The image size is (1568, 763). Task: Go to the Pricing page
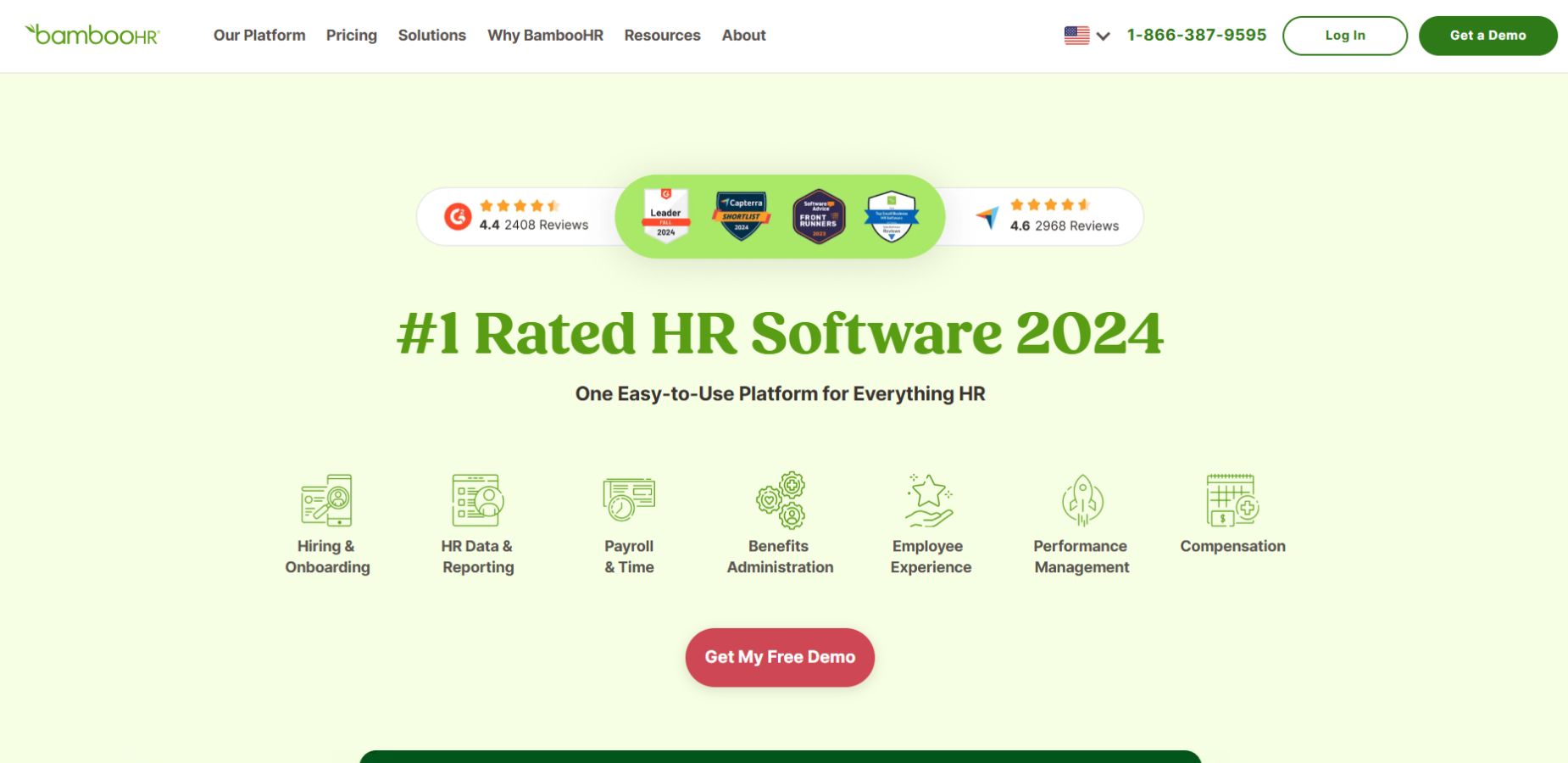pyautogui.click(x=352, y=36)
